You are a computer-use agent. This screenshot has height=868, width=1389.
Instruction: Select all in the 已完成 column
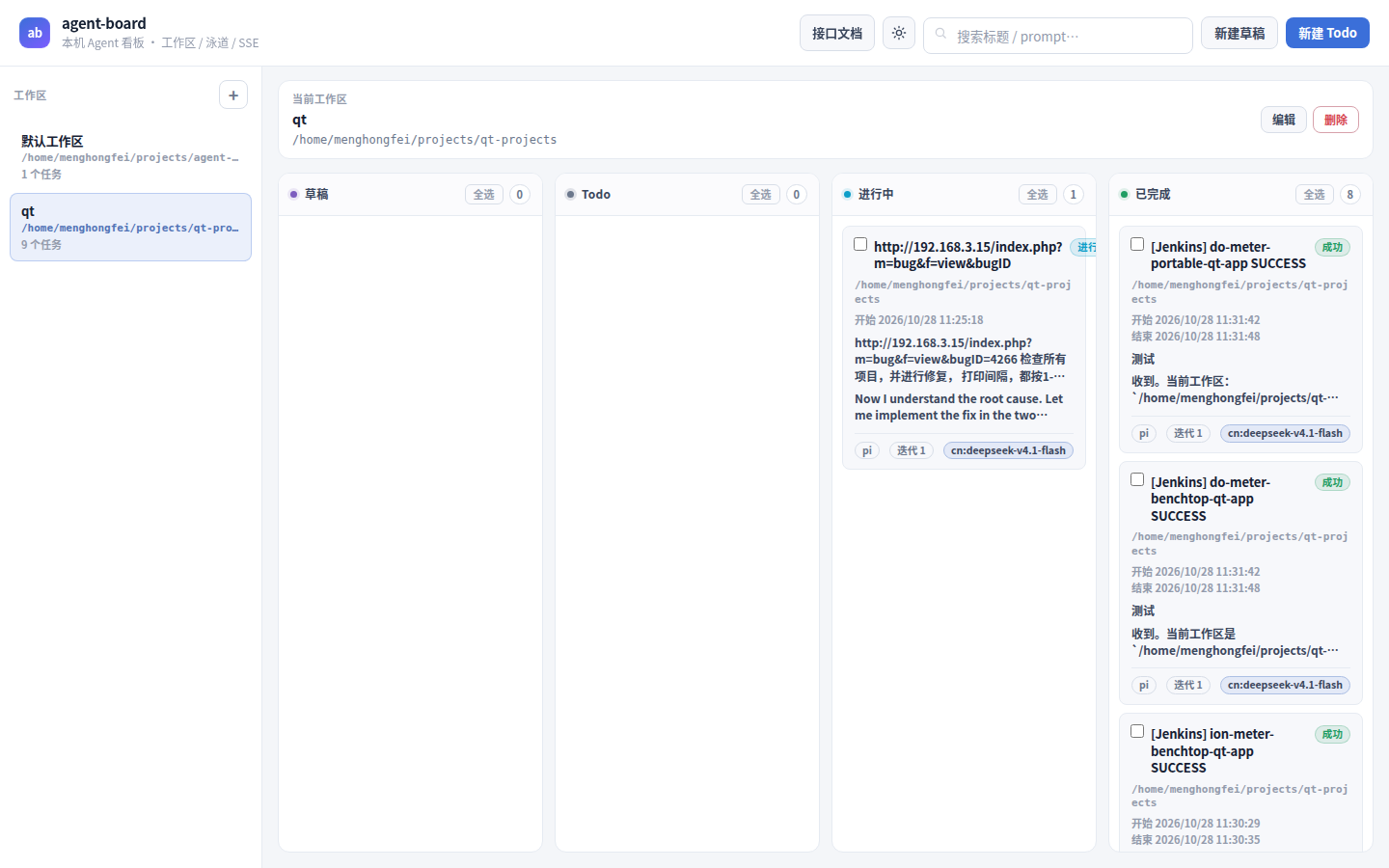1315,195
